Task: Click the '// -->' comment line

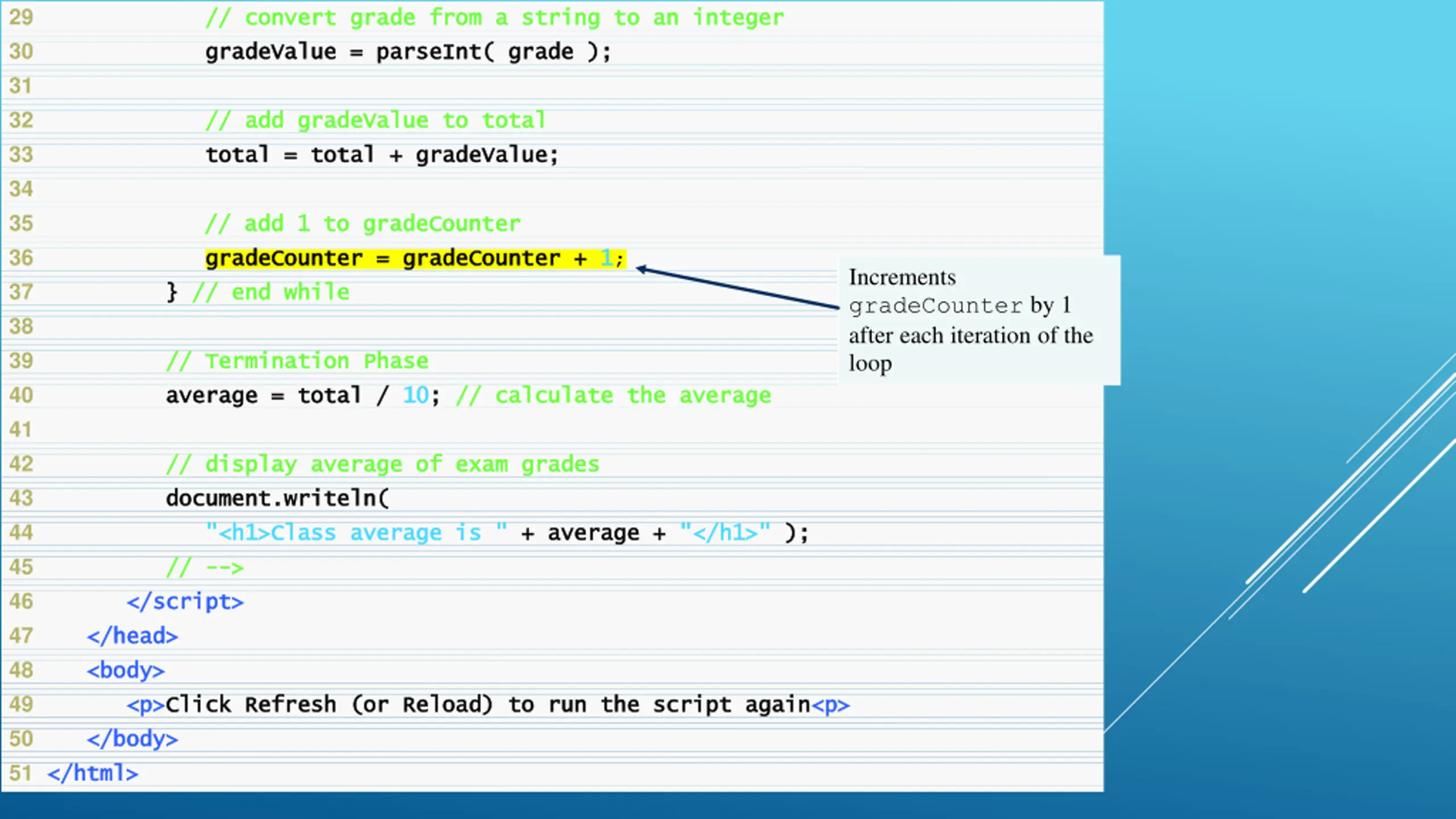Action: click(205, 568)
